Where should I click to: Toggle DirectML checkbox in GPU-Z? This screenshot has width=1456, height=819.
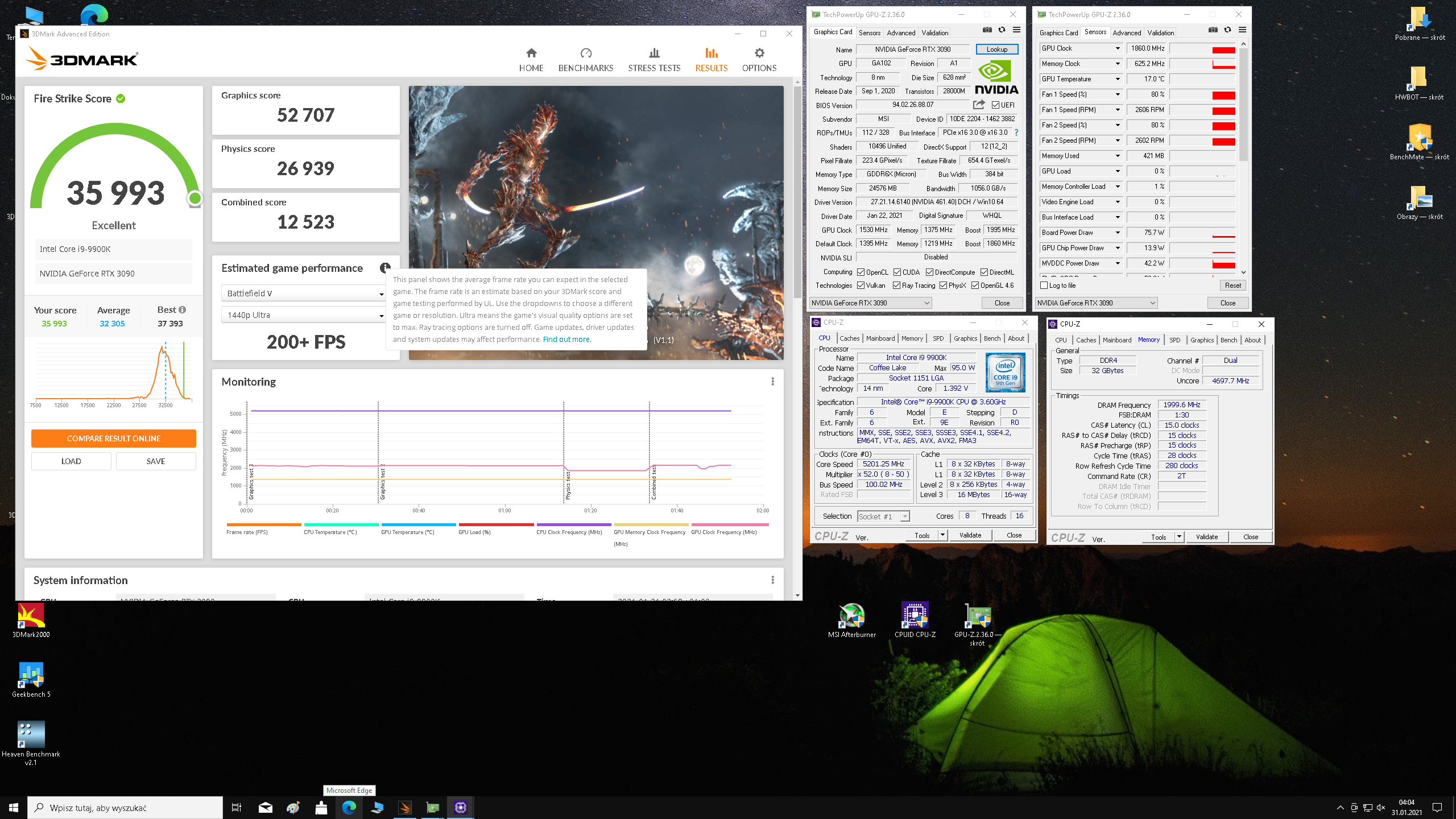point(984,272)
